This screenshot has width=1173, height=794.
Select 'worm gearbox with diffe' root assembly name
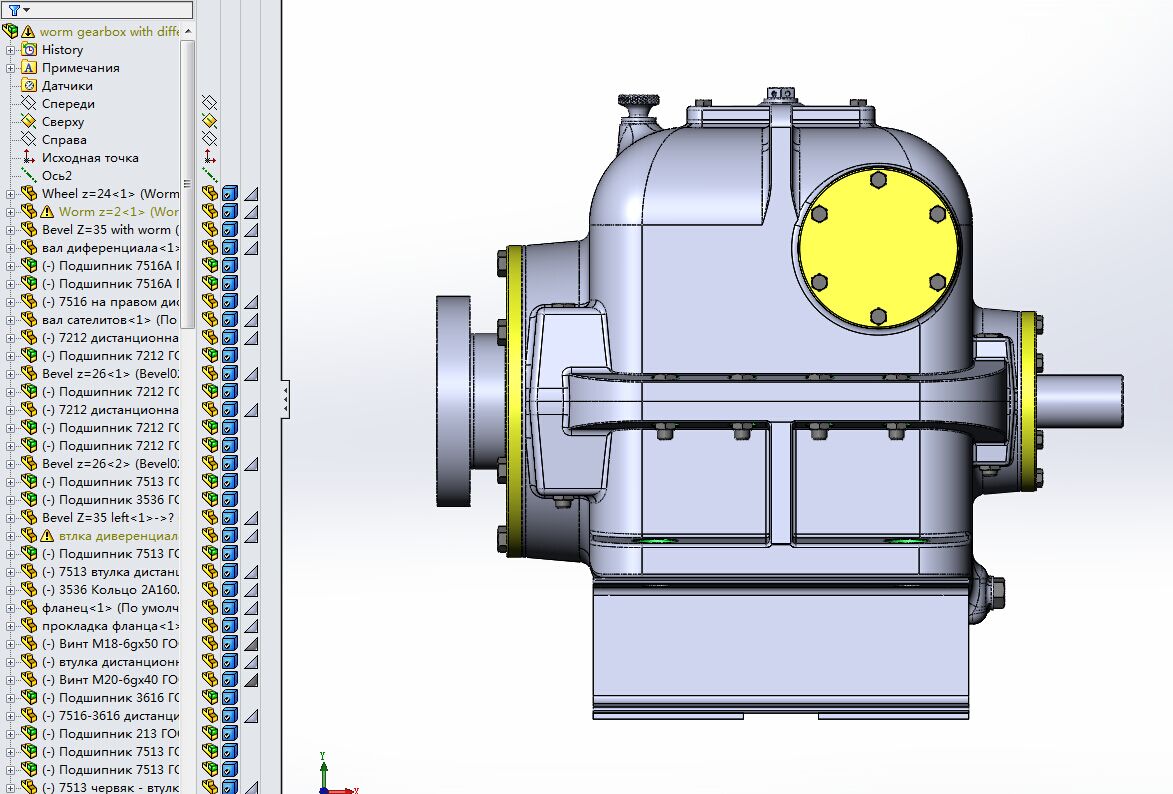109,31
